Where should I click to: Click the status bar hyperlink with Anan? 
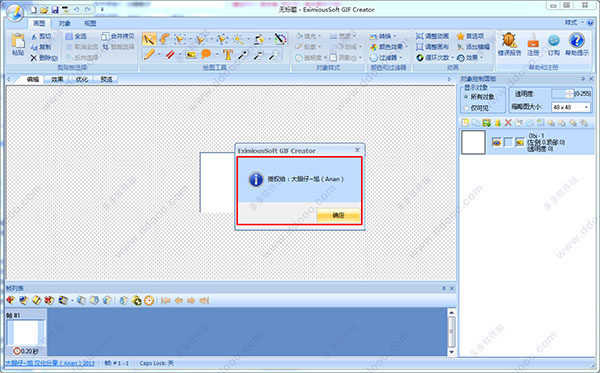(x=50, y=363)
